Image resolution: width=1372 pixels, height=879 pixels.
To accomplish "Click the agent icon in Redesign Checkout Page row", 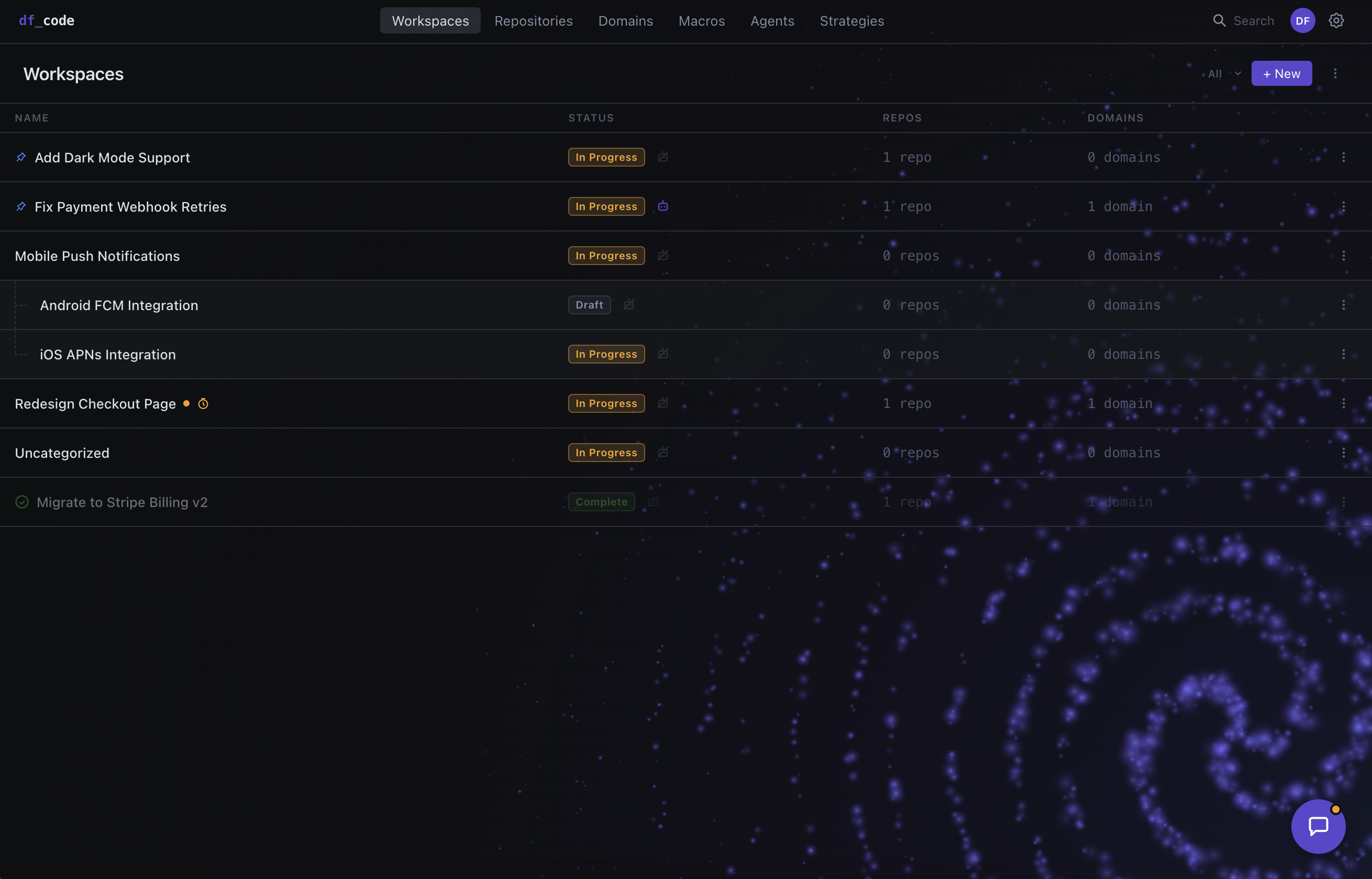I will click(662, 403).
